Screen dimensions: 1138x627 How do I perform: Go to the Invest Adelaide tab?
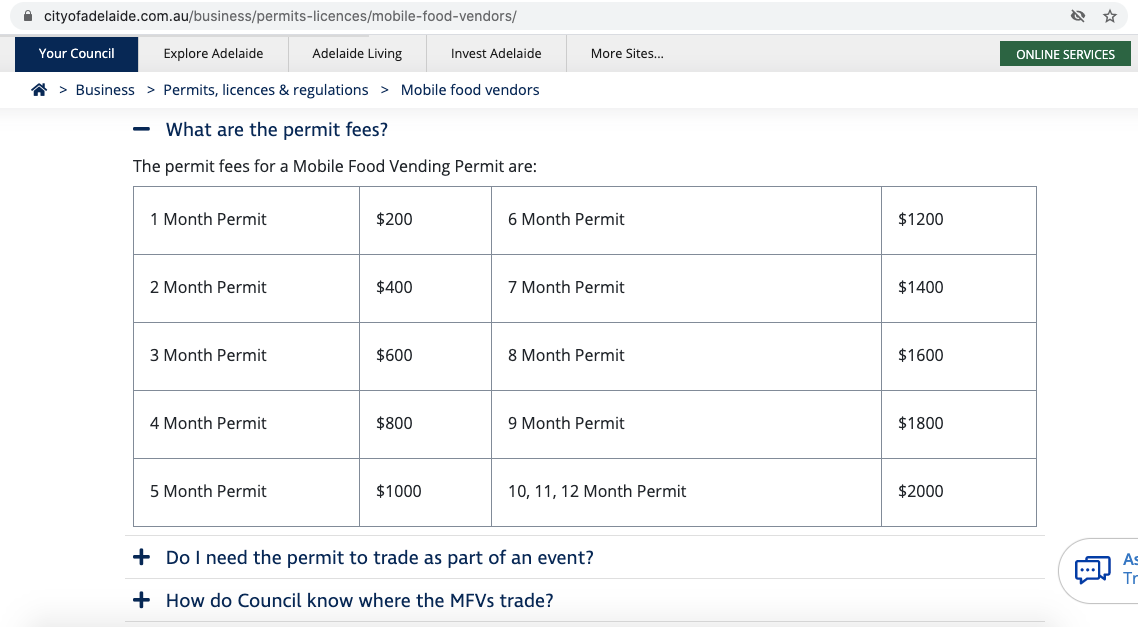(x=496, y=54)
